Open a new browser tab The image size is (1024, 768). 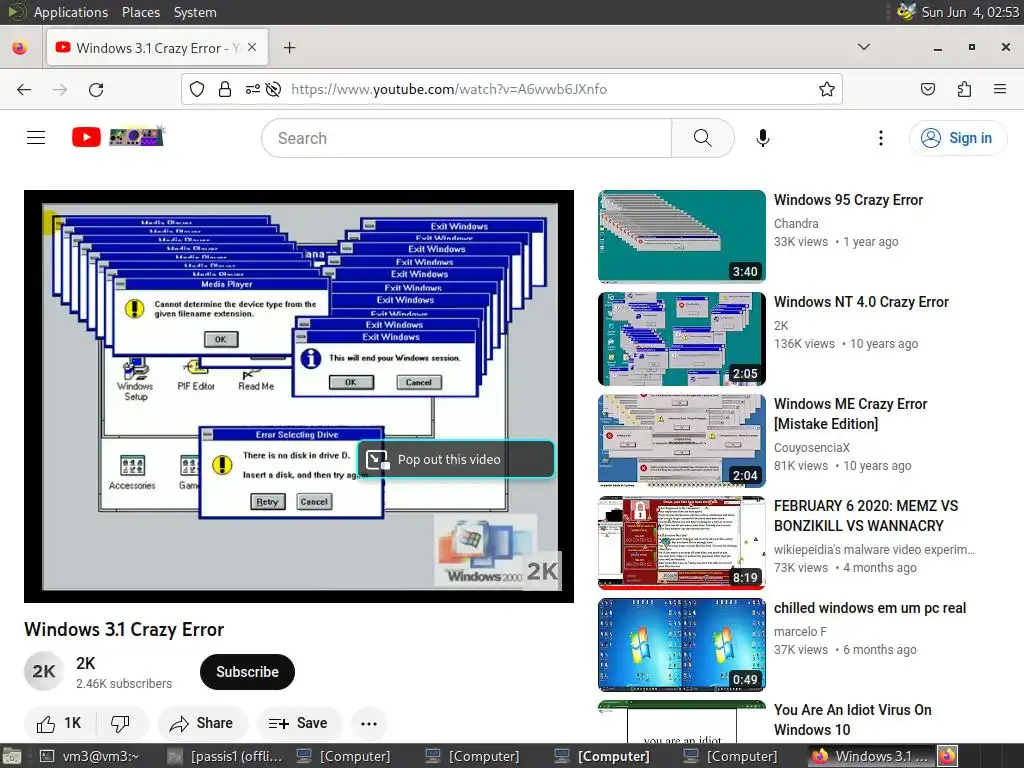(x=289, y=48)
